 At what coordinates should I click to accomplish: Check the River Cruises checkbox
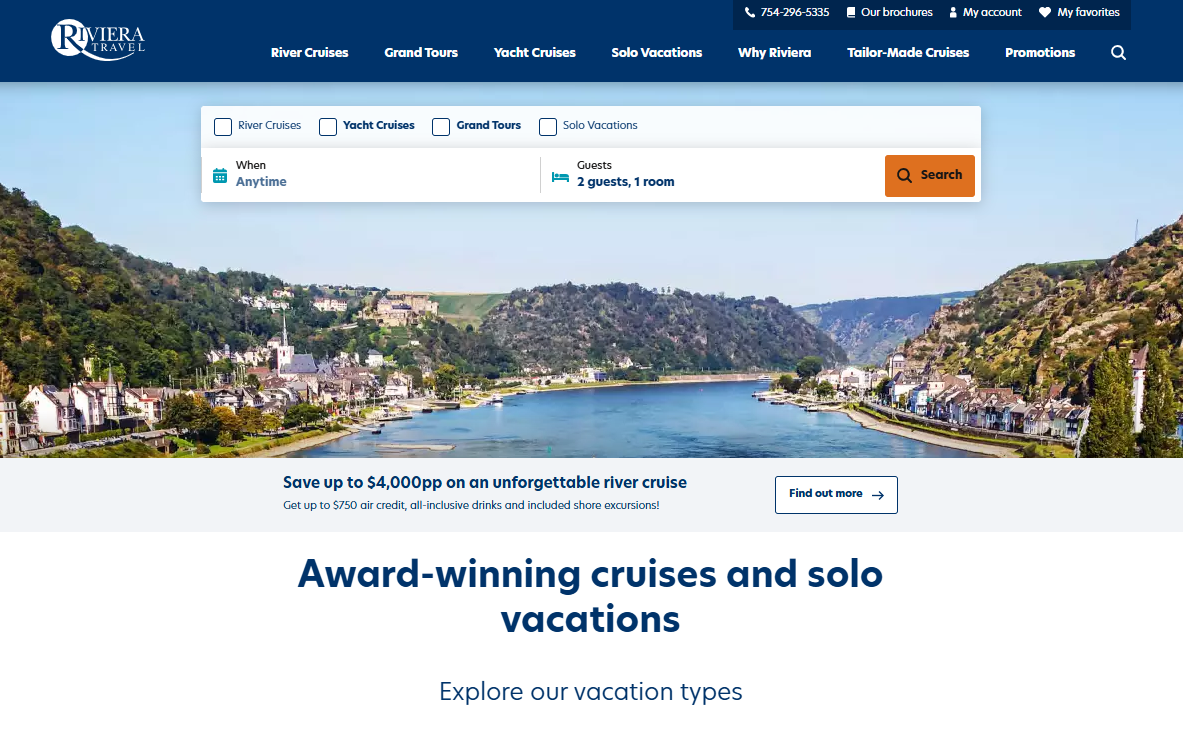[223, 127]
